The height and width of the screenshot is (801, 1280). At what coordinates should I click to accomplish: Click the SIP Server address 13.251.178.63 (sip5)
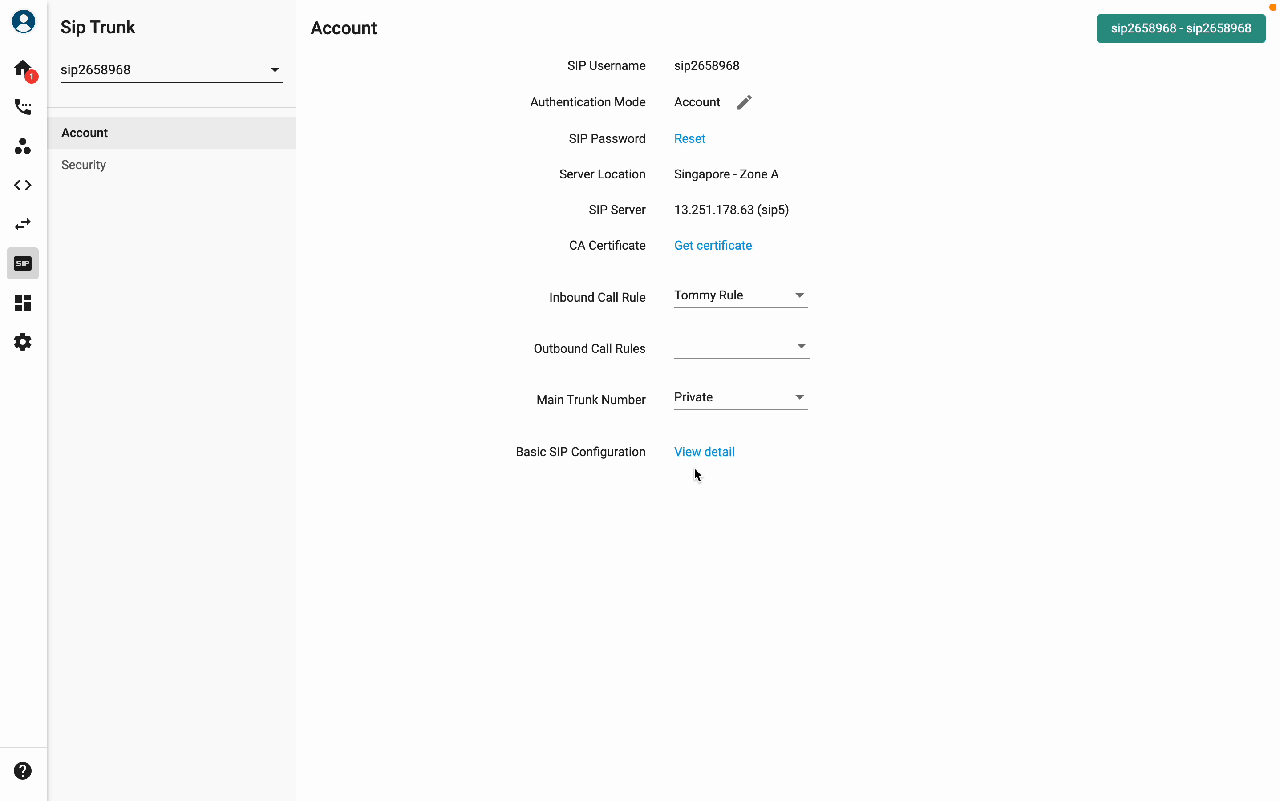click(x=731, y=210)
